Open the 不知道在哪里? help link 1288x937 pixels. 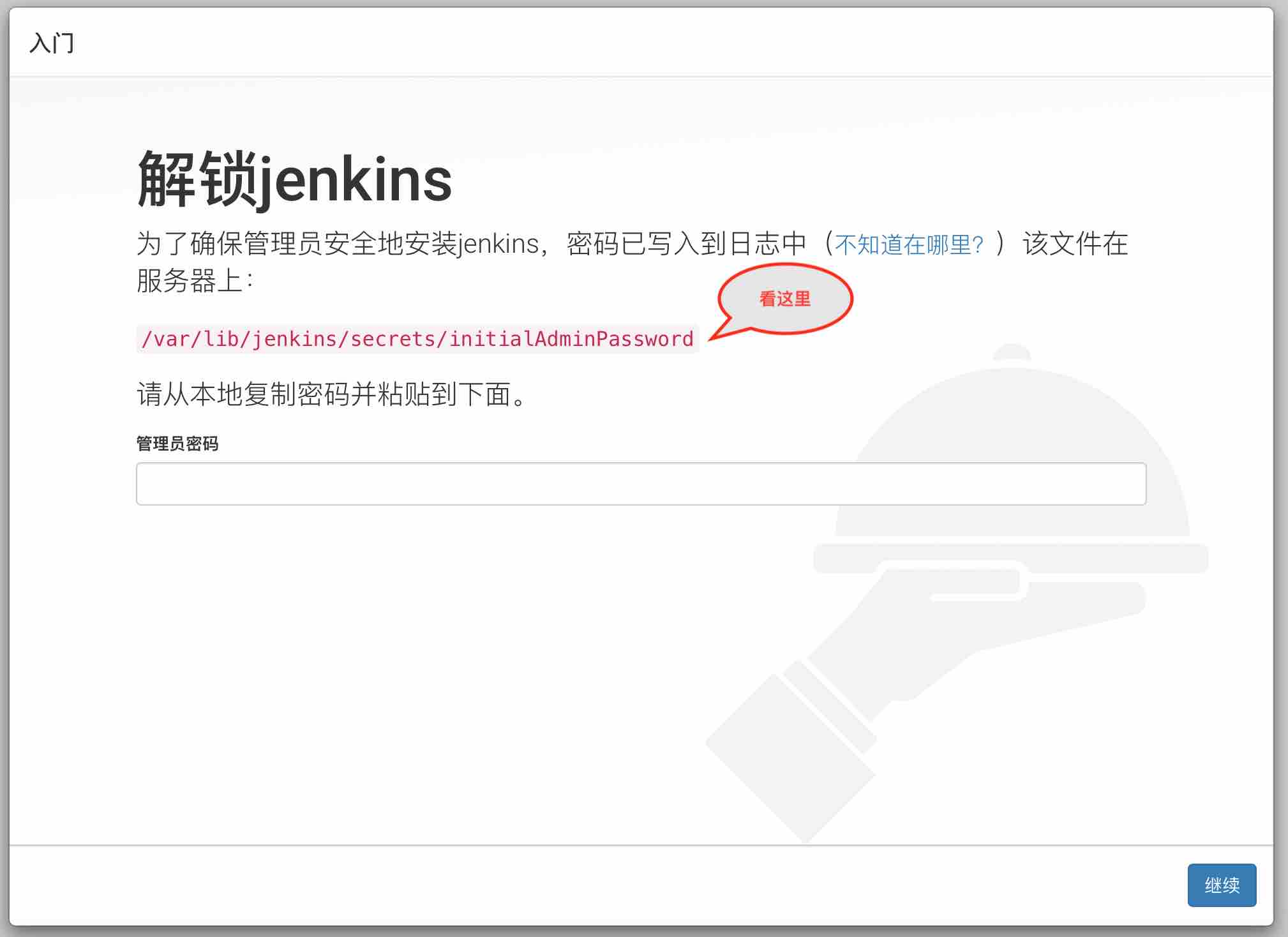[909, 244]
